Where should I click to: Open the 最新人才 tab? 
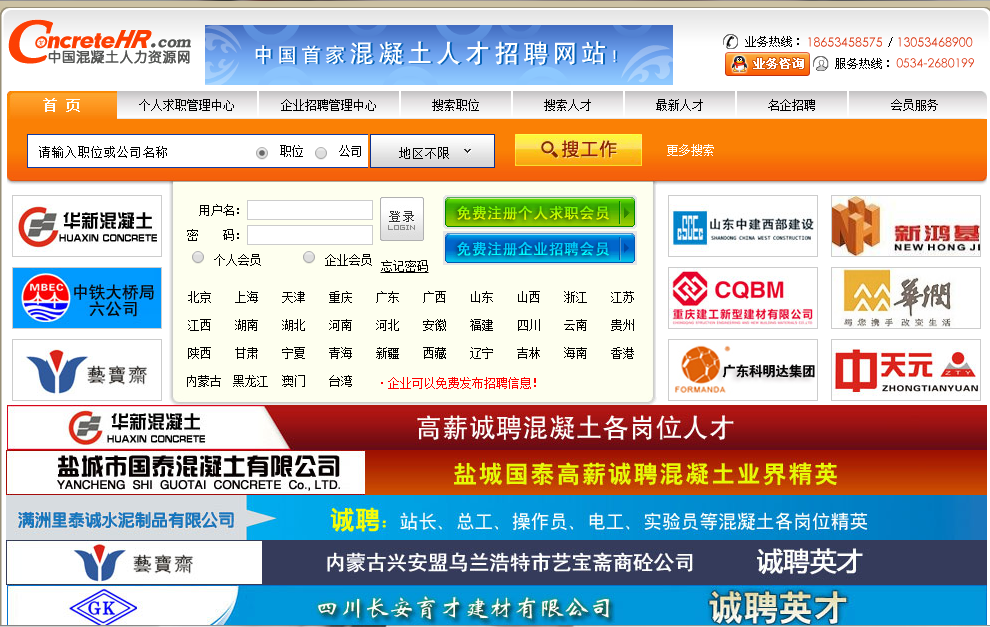680,105
